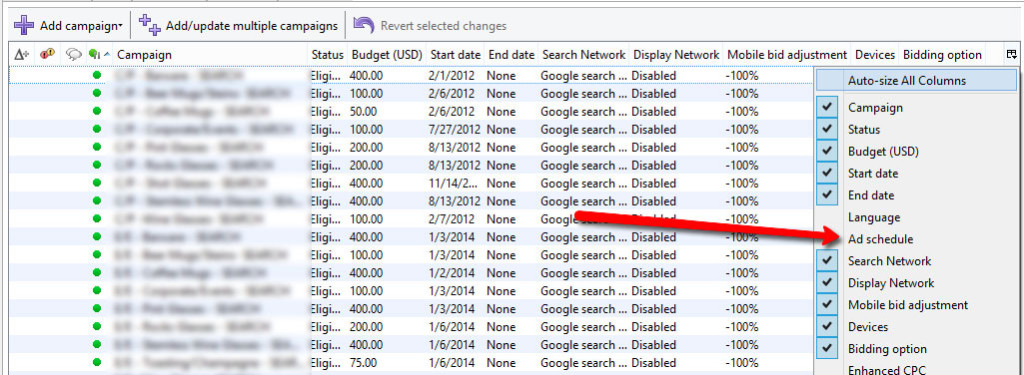Uncheck the Devices column option
The height and width of the screenshot is (375, 1024).
click(x=827, y=327)
